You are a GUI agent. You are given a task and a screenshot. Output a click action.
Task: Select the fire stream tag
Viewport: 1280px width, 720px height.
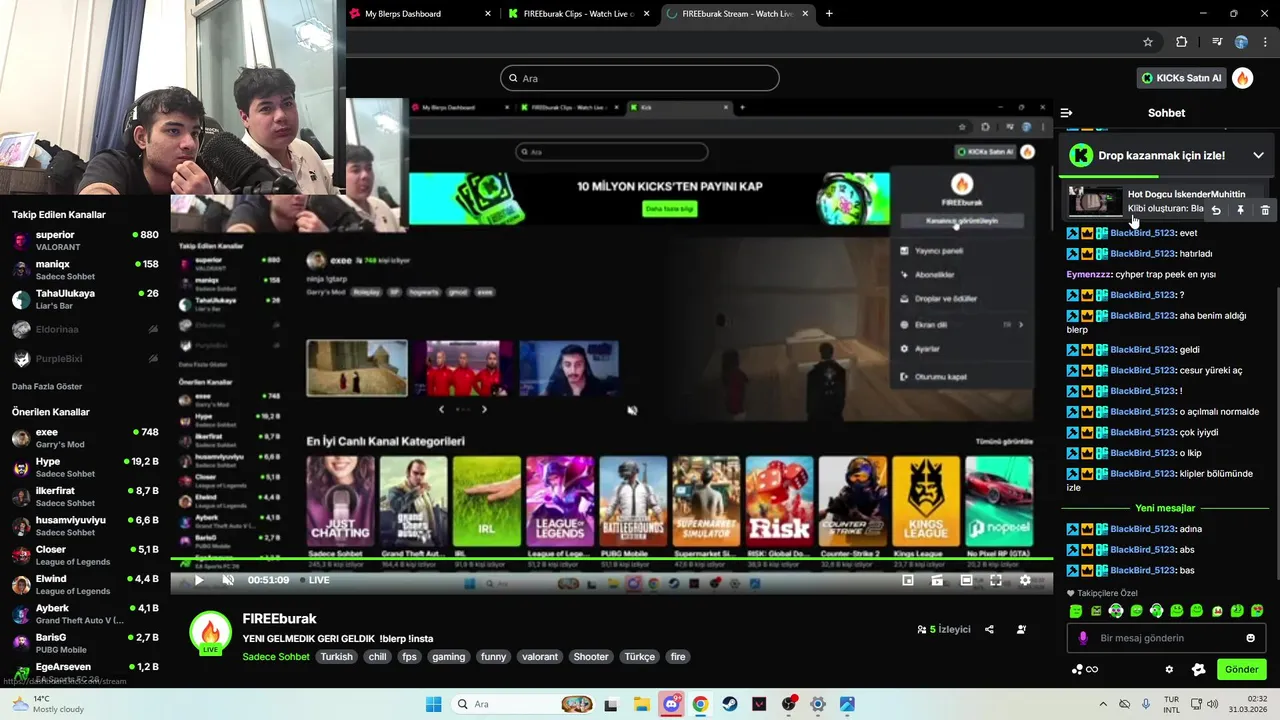coord(678,657)
